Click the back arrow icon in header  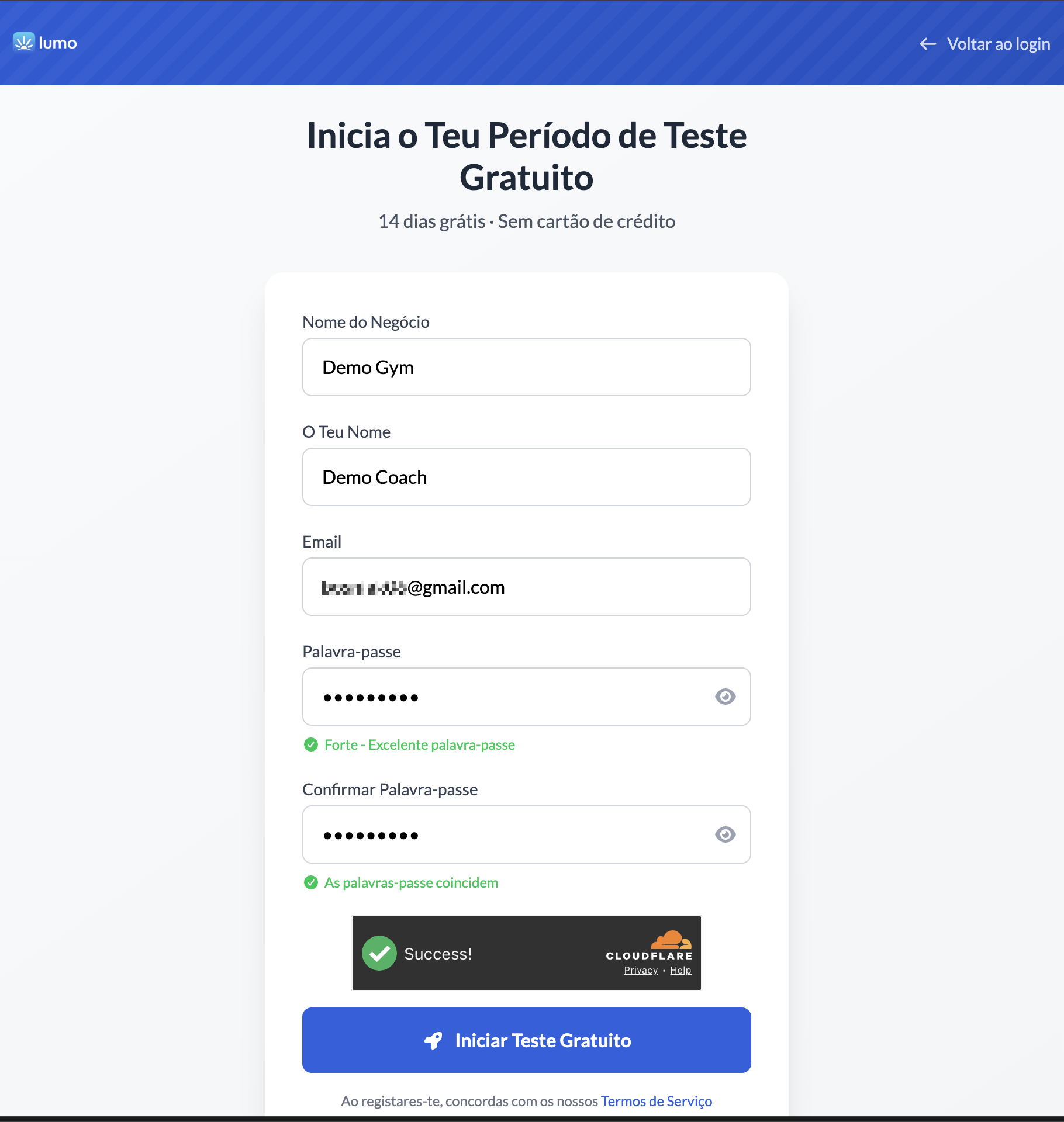pyautogui.click(x=928, y=44)
